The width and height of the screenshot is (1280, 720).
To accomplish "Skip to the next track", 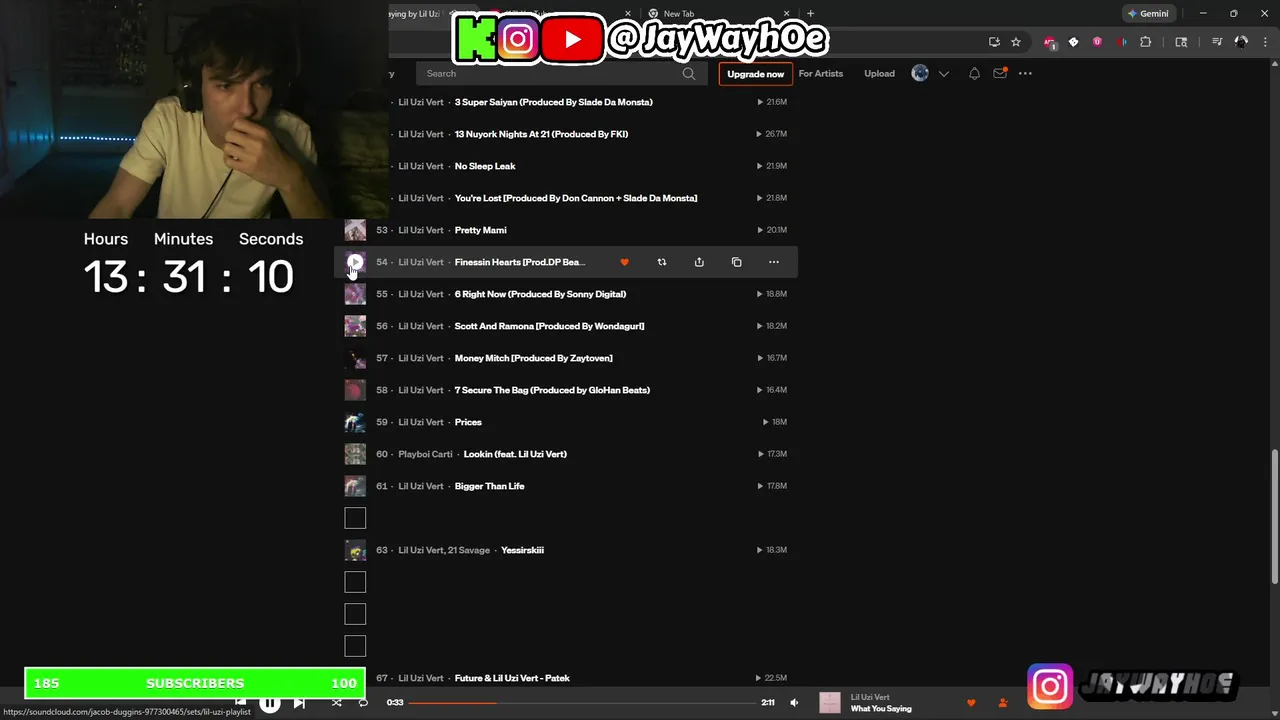I will (299, 703).
